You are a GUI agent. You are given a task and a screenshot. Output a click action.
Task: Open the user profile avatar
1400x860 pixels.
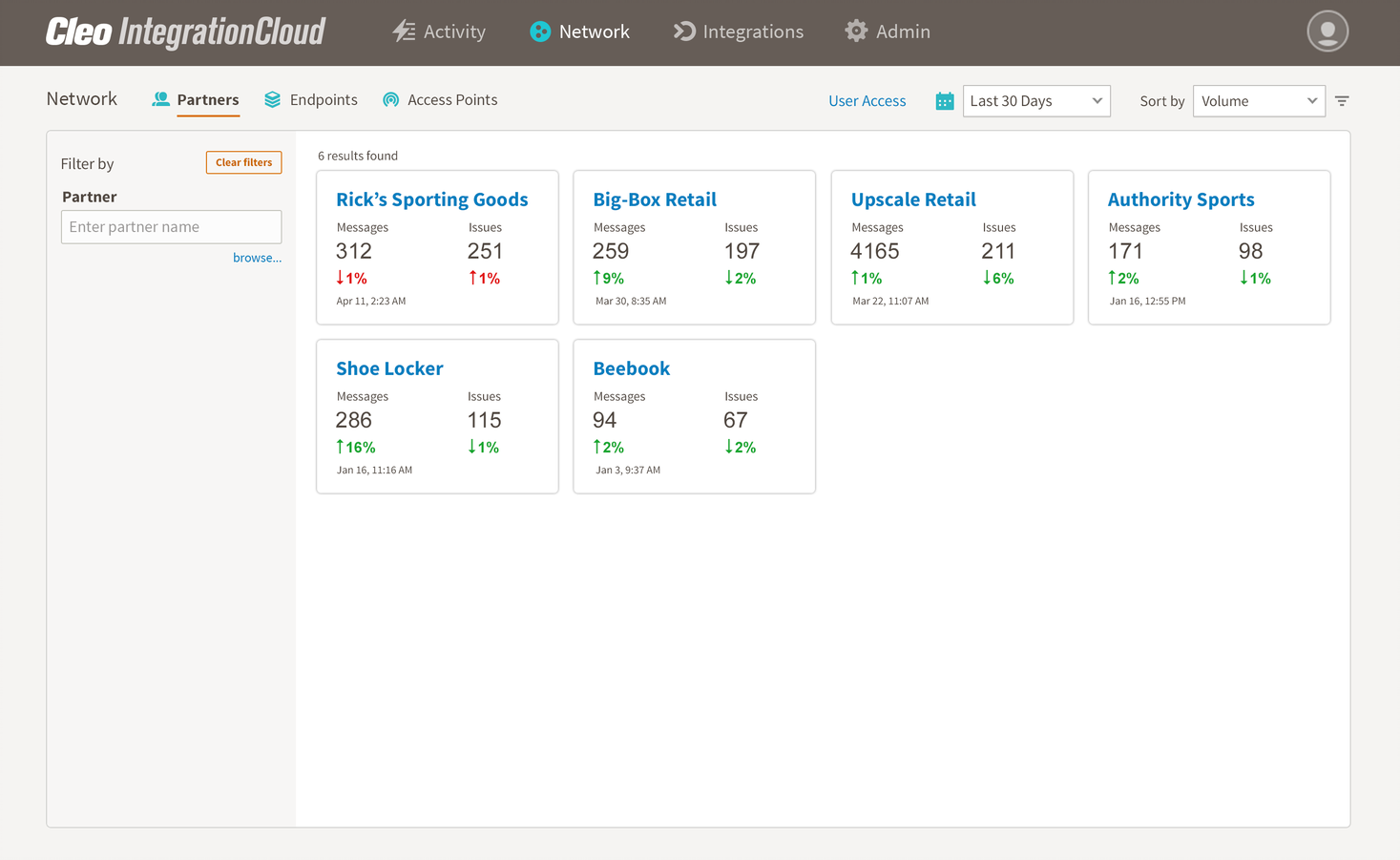tap(1327, 31)
